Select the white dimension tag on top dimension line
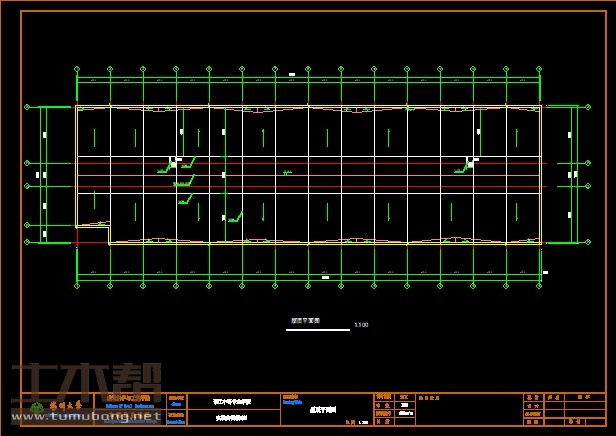The width and height of the screenshot is (616, 436). [292, 74]
